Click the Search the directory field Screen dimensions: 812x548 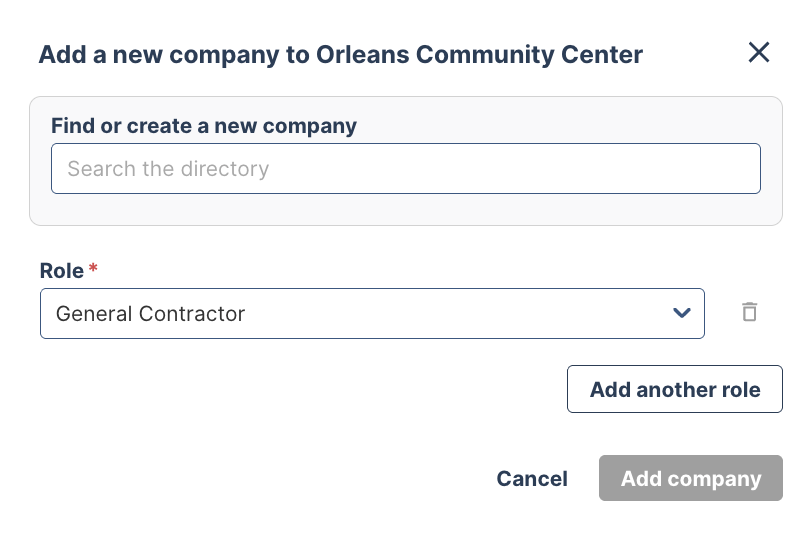(x=405, y=169)
